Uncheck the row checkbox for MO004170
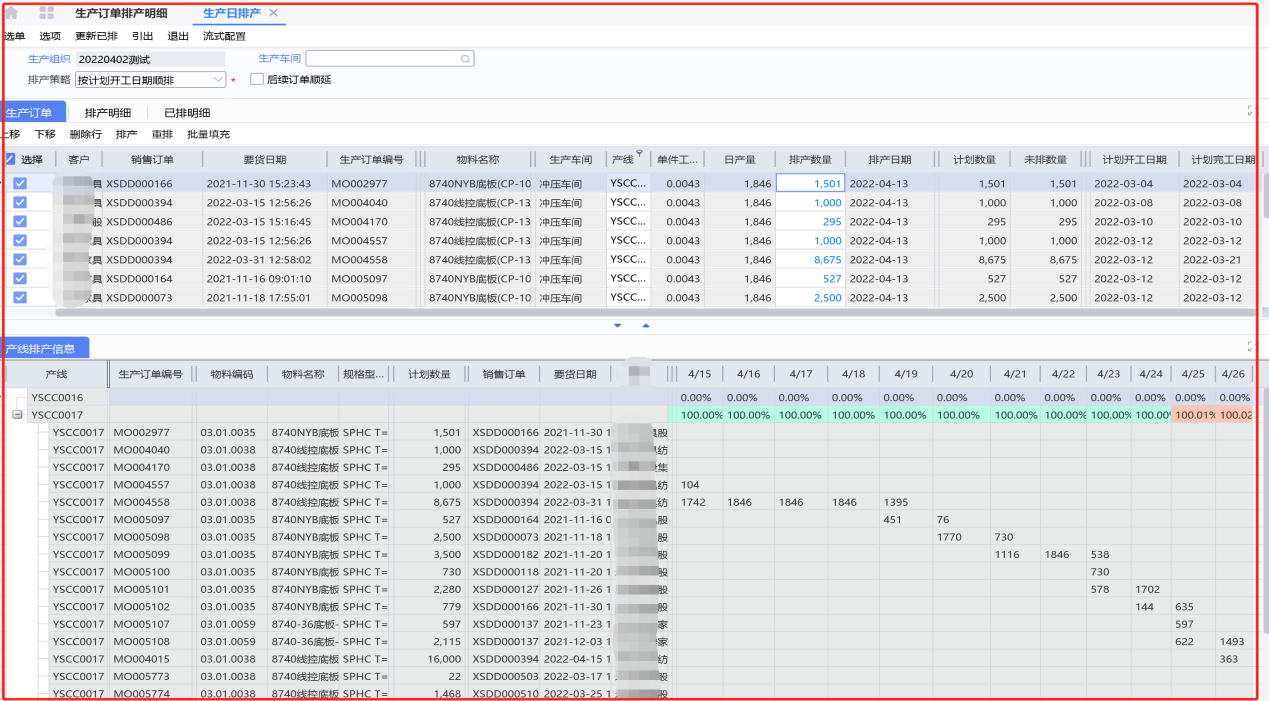This screenshot has width=1269, height=701. (x=20, y=221)
